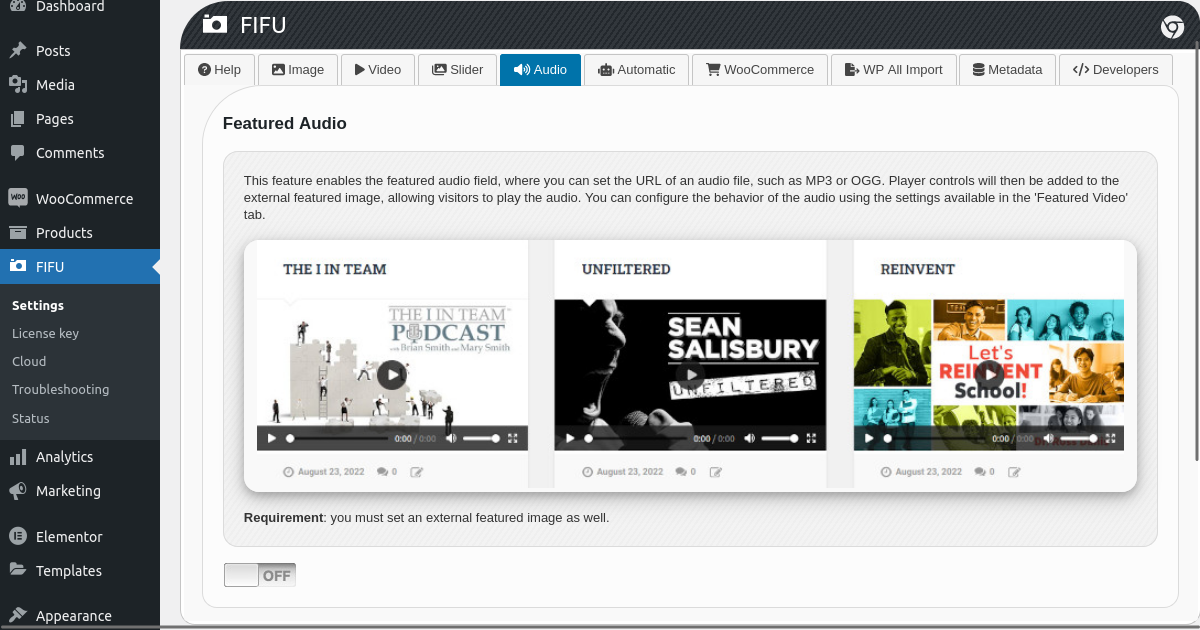Adjust volume slider on The I In Team player
This screenshot has width=1200, height=630.
(x=482, y=438)
